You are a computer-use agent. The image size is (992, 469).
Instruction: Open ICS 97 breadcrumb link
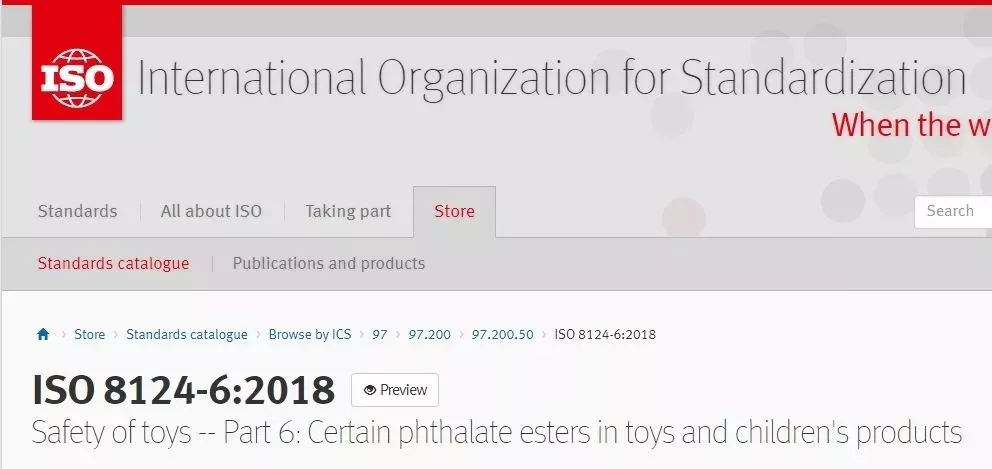[x=380, y=334]
